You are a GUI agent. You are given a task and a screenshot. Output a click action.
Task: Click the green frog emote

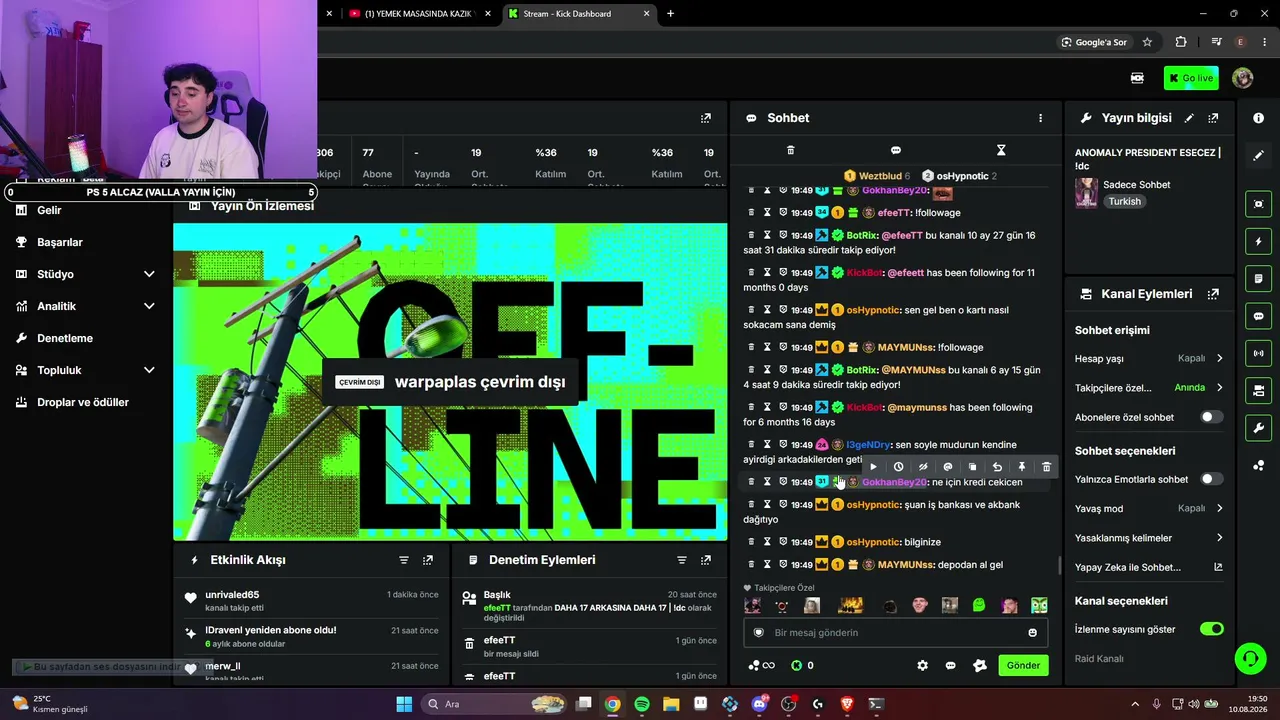coord(979,605)
